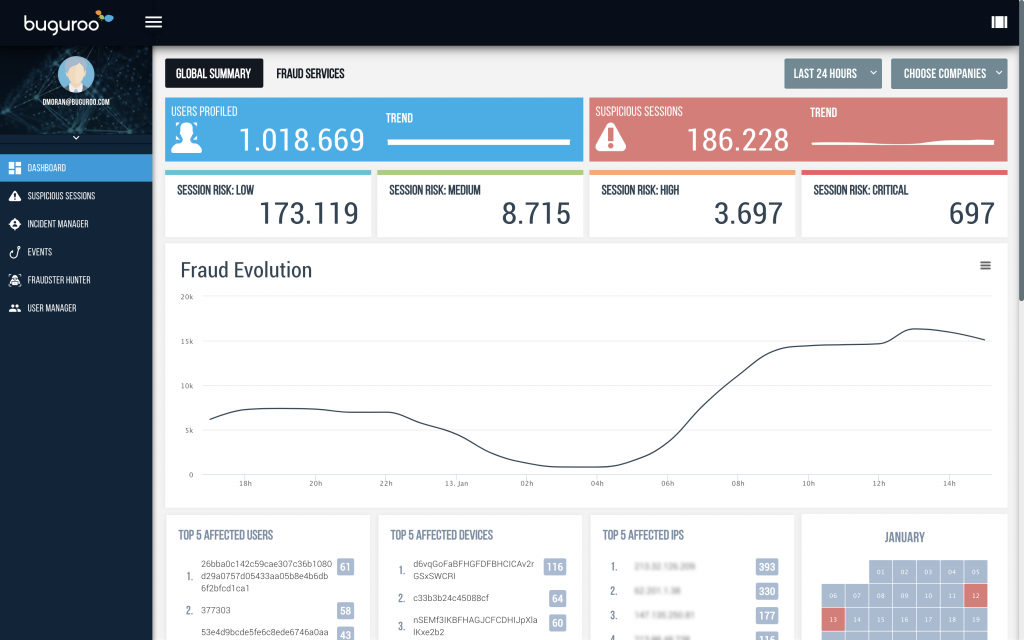Click the hamburger menu icon in header
The image size is (1024, 640).
point(153,22)
